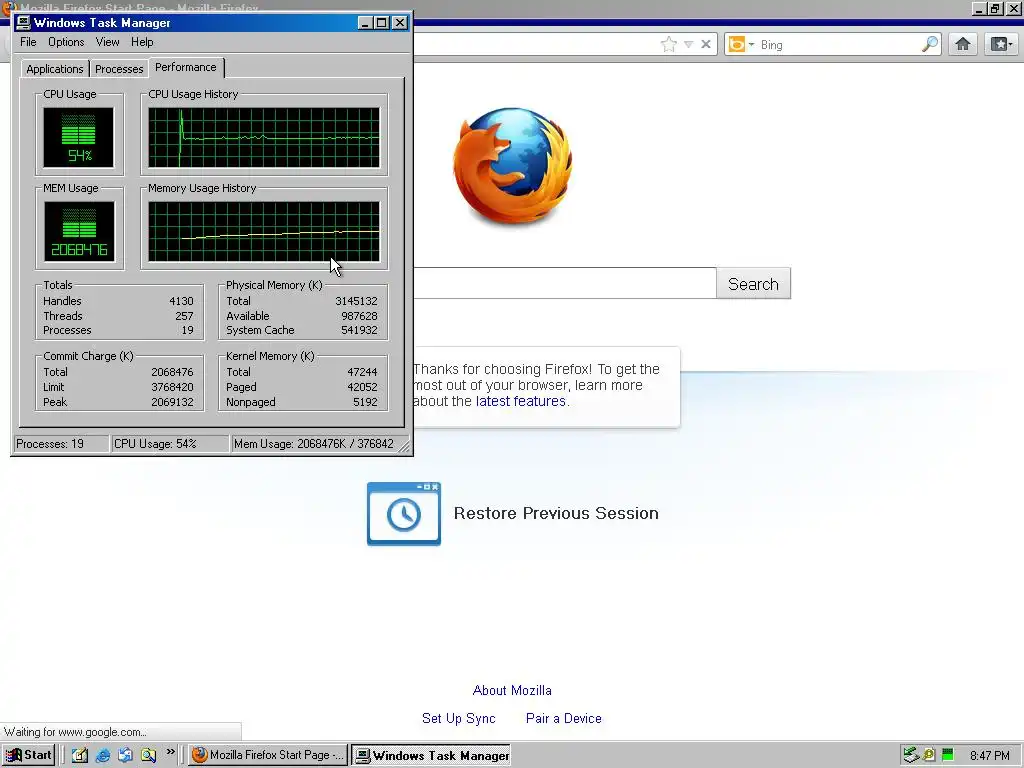This screenshot has height=768, width=1024.
Task: Click the Memory Usage History graph
Action: (264, 231)
